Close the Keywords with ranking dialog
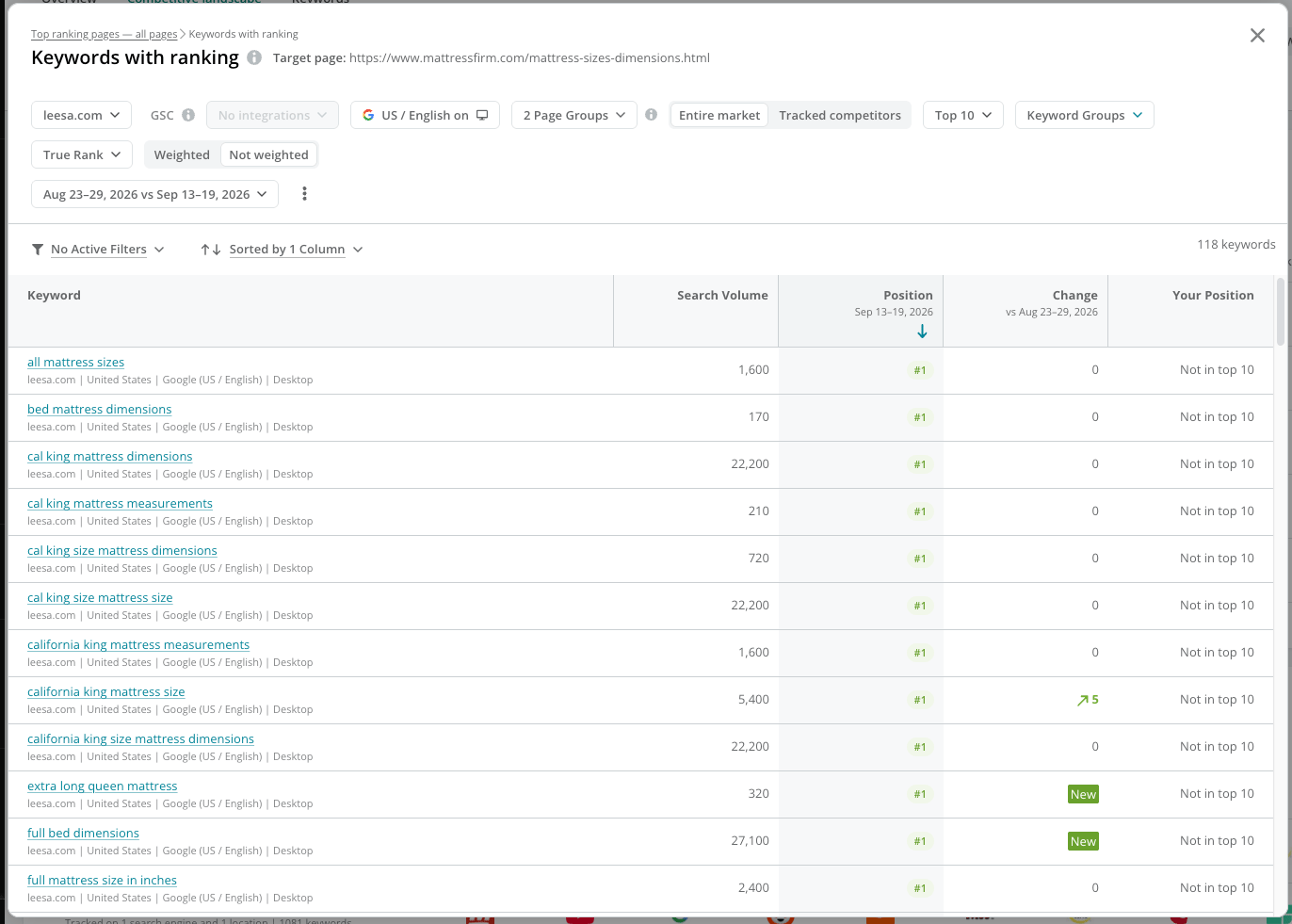The image size is (1292, 924). click(1257, 36)
